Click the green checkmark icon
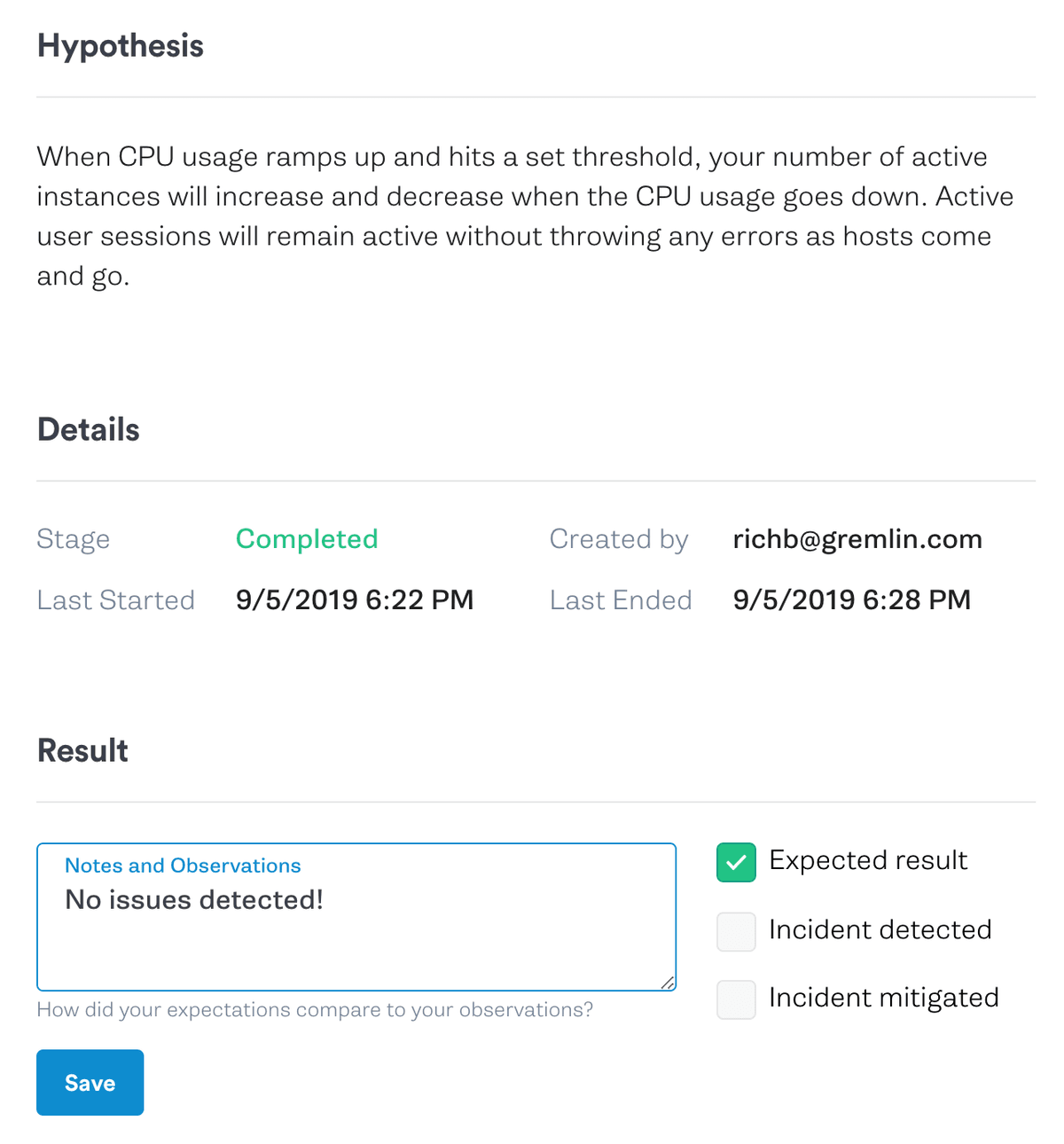 point(736,863)
